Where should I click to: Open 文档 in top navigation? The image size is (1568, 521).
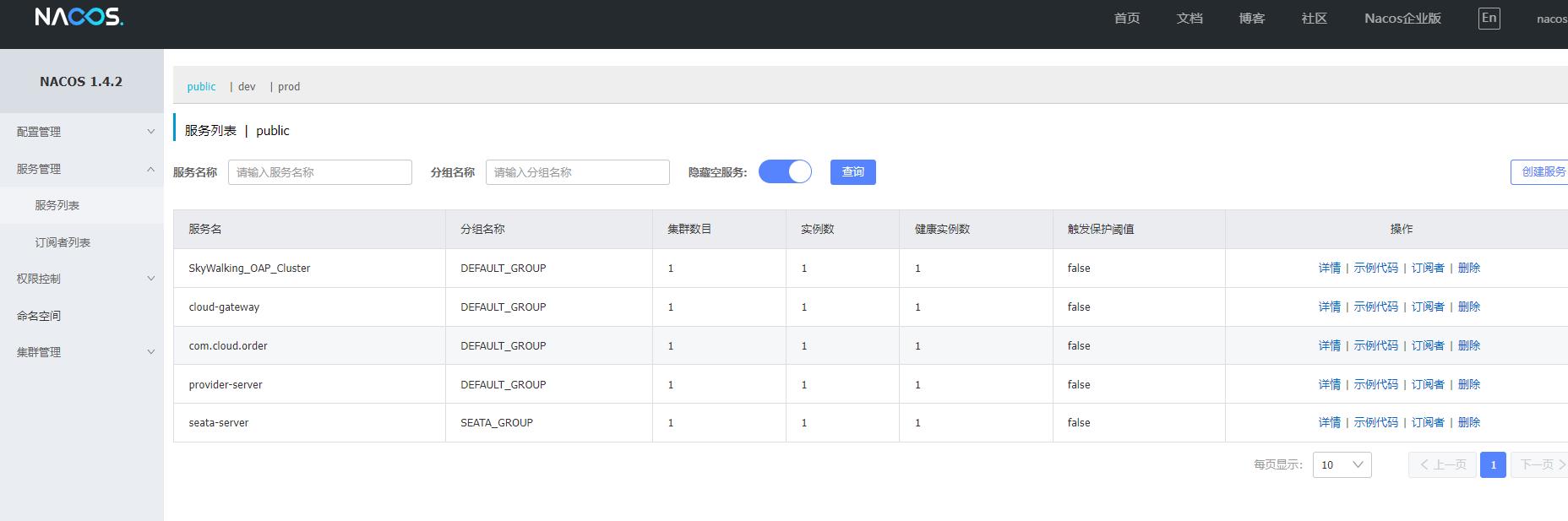(x=1190, y=18)
